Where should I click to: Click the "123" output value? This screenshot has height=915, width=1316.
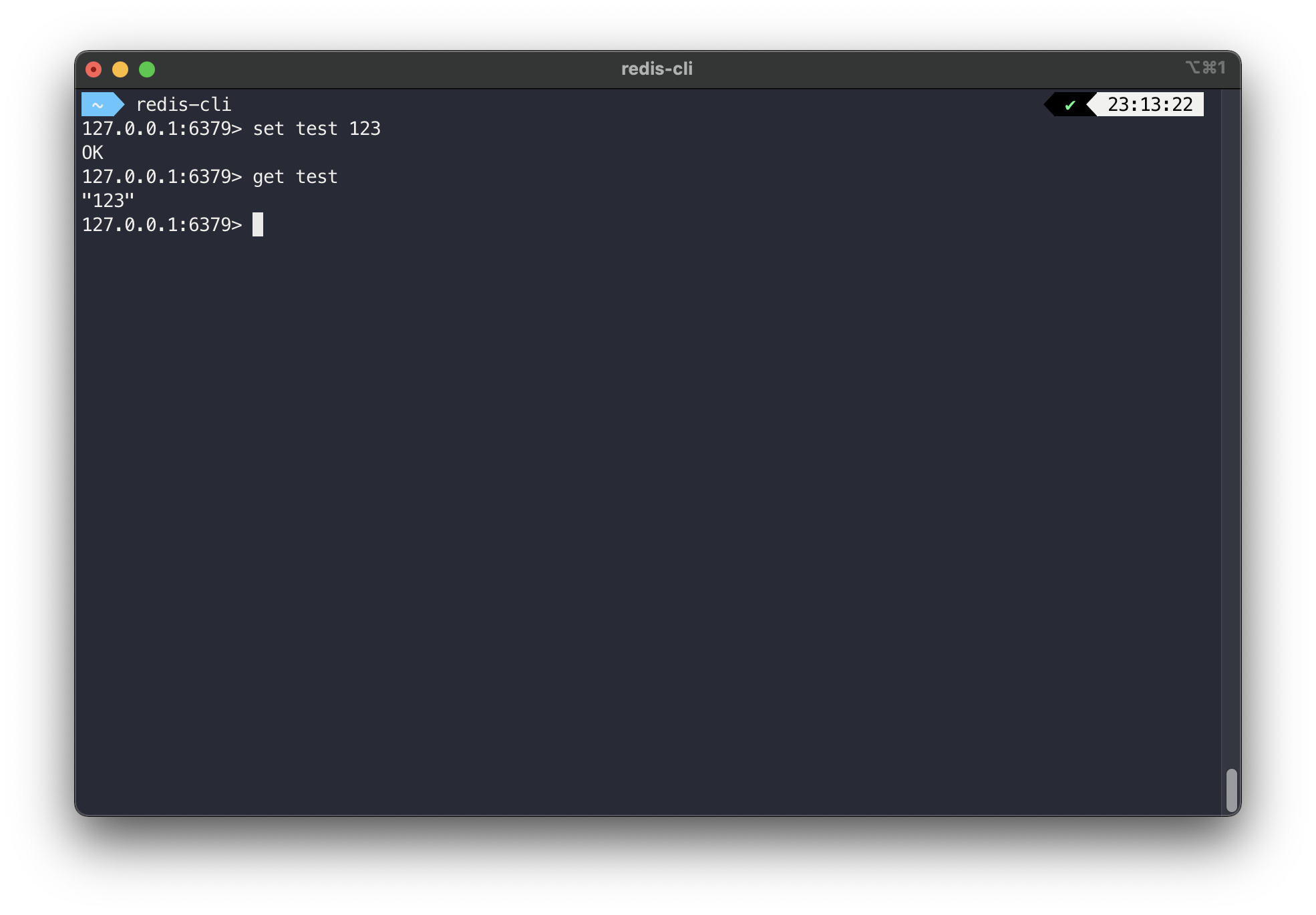[108, 201]
